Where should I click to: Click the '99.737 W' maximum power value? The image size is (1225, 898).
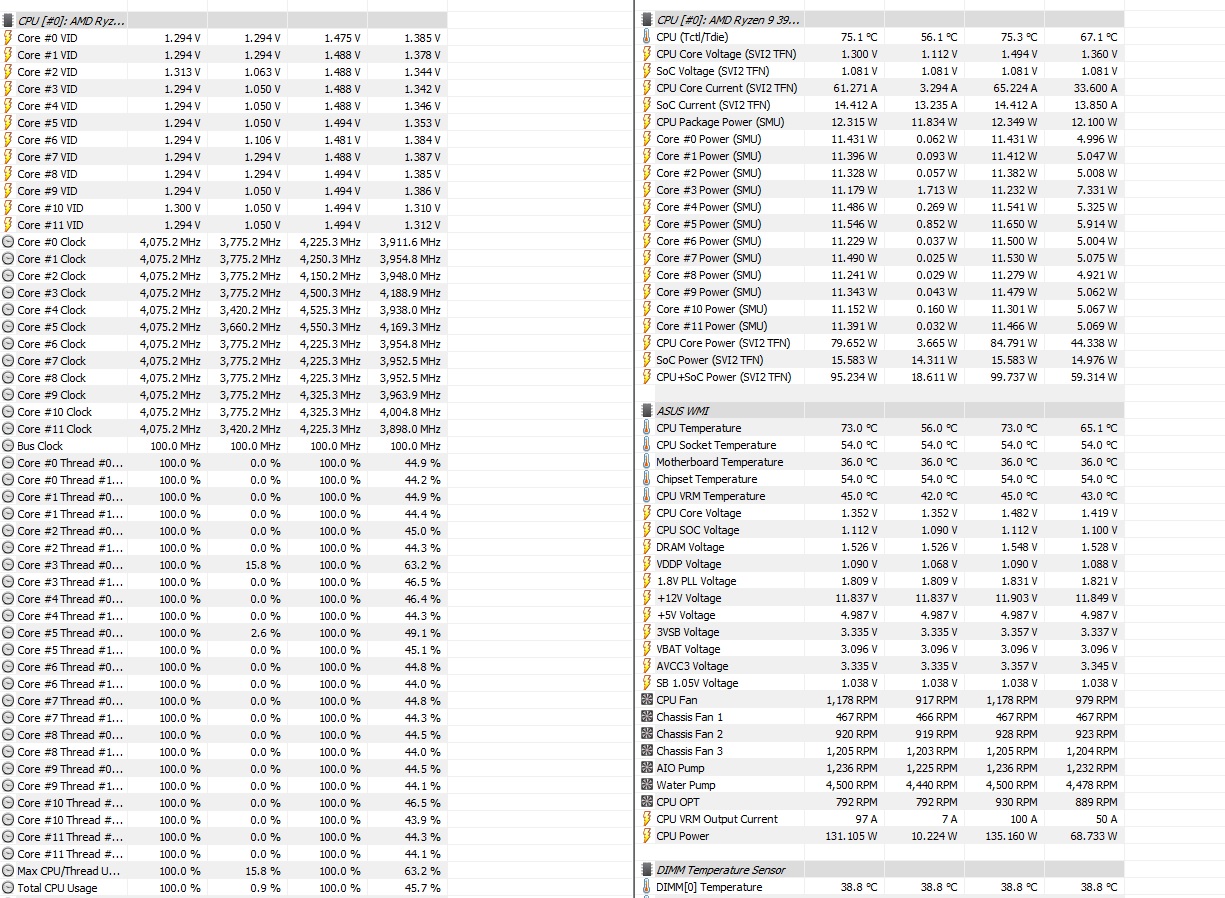click(x=1013, y=376)
